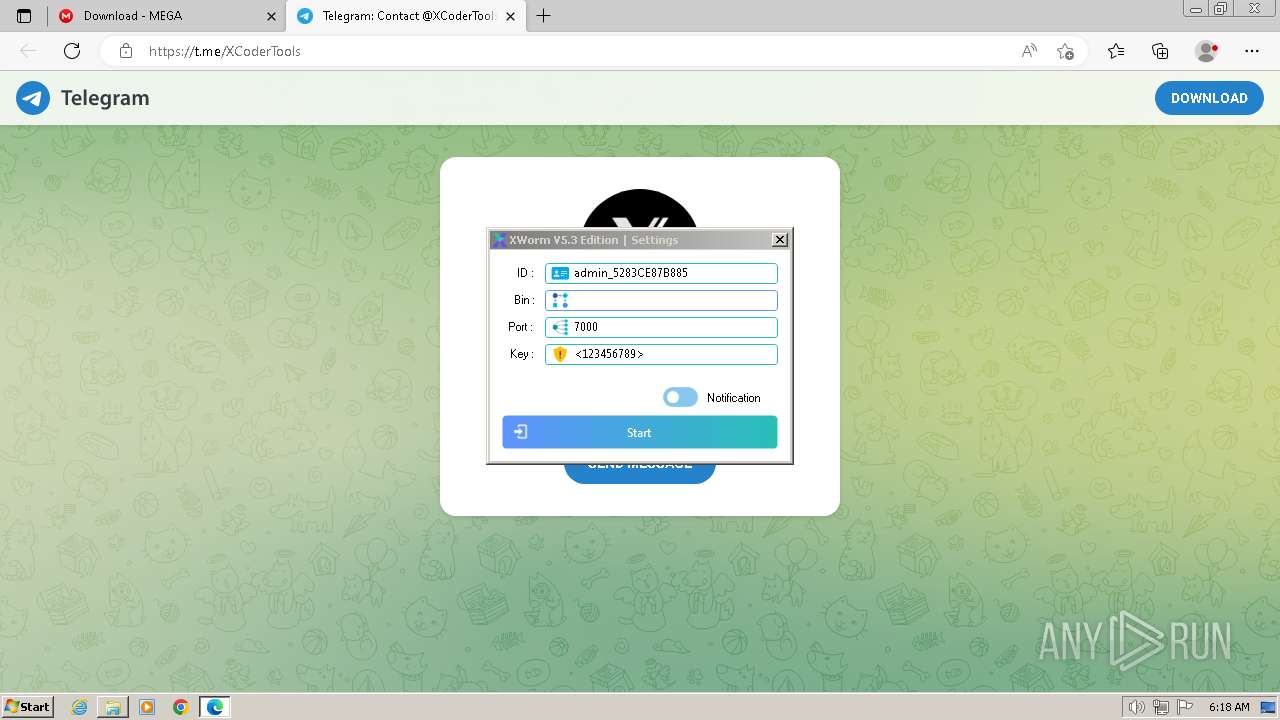This screenshot has width=1280, height=720.
Task: Open the browser profile icon
Action: tap(1207, 51)
